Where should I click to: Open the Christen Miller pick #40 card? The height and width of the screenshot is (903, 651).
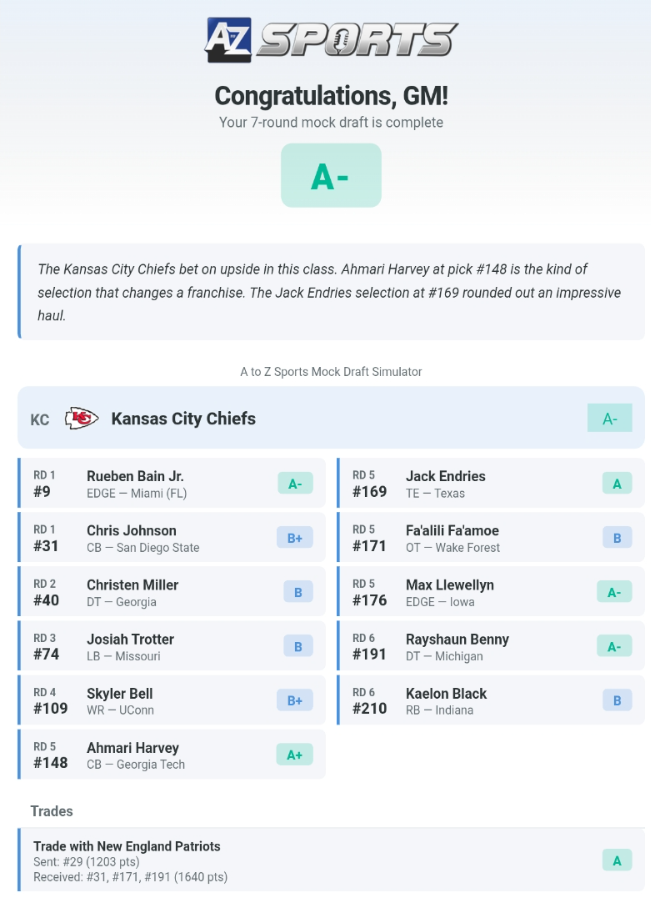[x=170, y=592]
